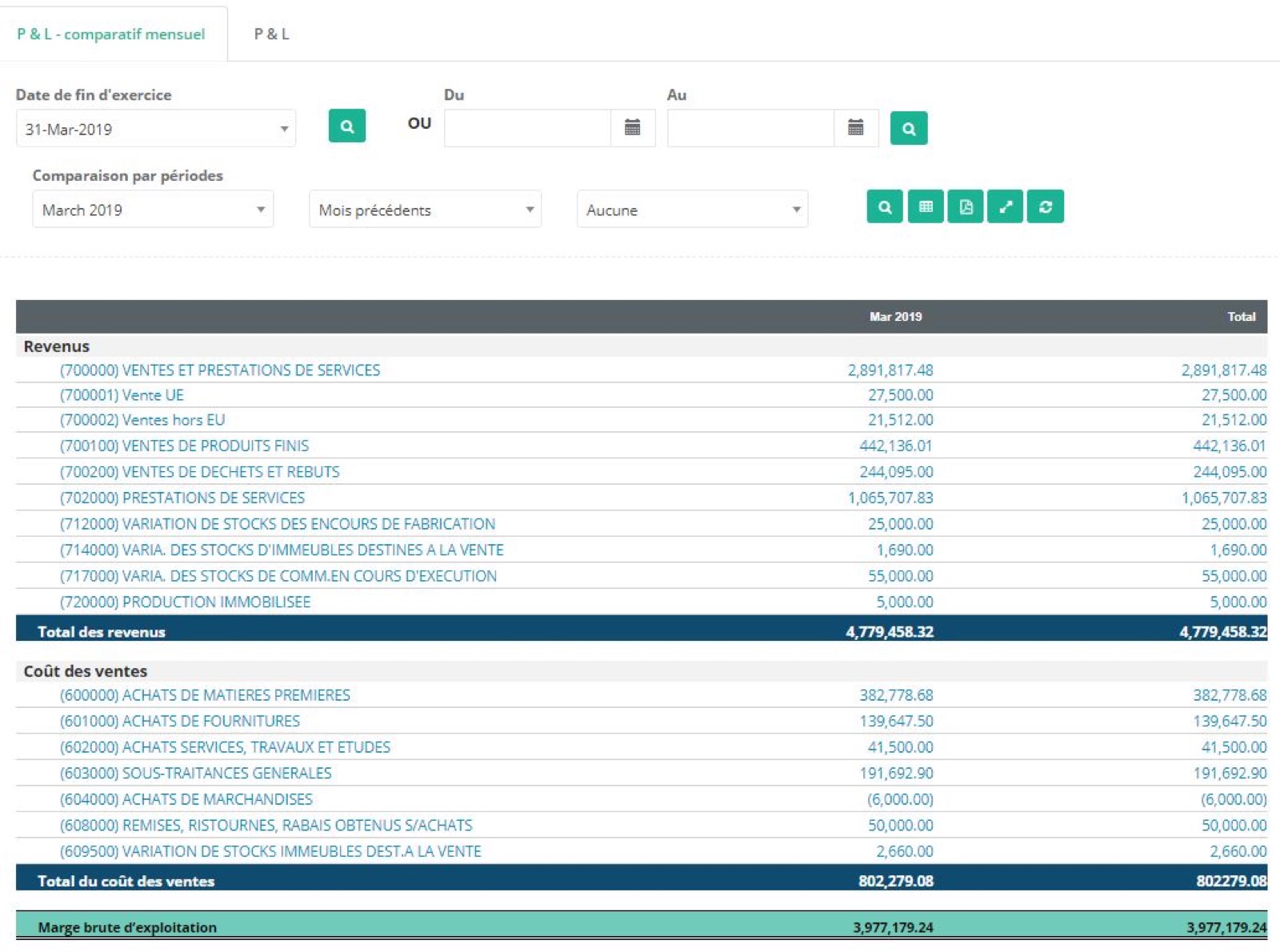Expand report to full screen icon
The height and width of the screenshot is (952, 1280).
(x=1006, y=206)
